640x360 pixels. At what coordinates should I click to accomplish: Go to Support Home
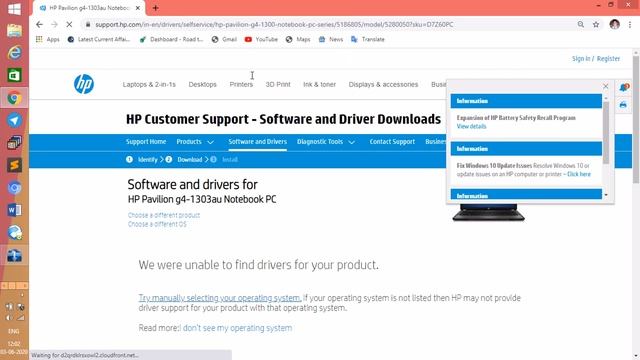(x=146, y=142)
